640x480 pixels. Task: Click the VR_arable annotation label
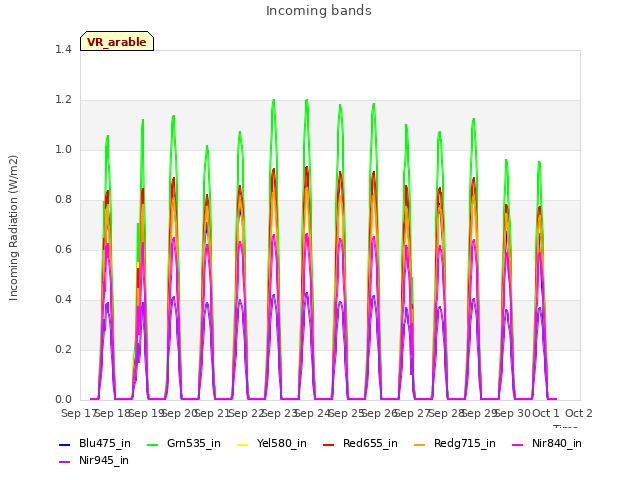coord(117,41)
